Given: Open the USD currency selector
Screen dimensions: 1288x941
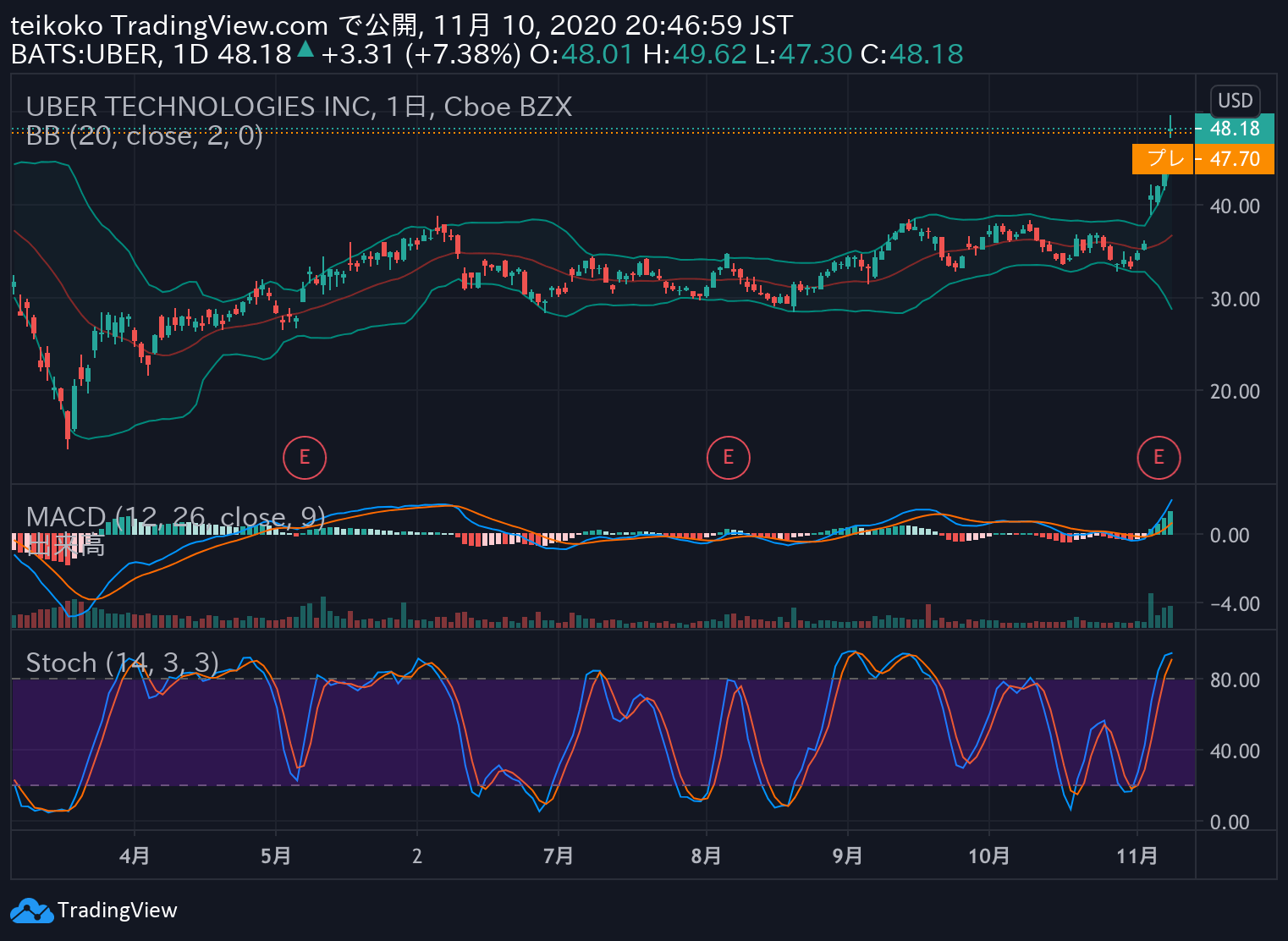Looking at the screenshot, I should coord(1235,101).
